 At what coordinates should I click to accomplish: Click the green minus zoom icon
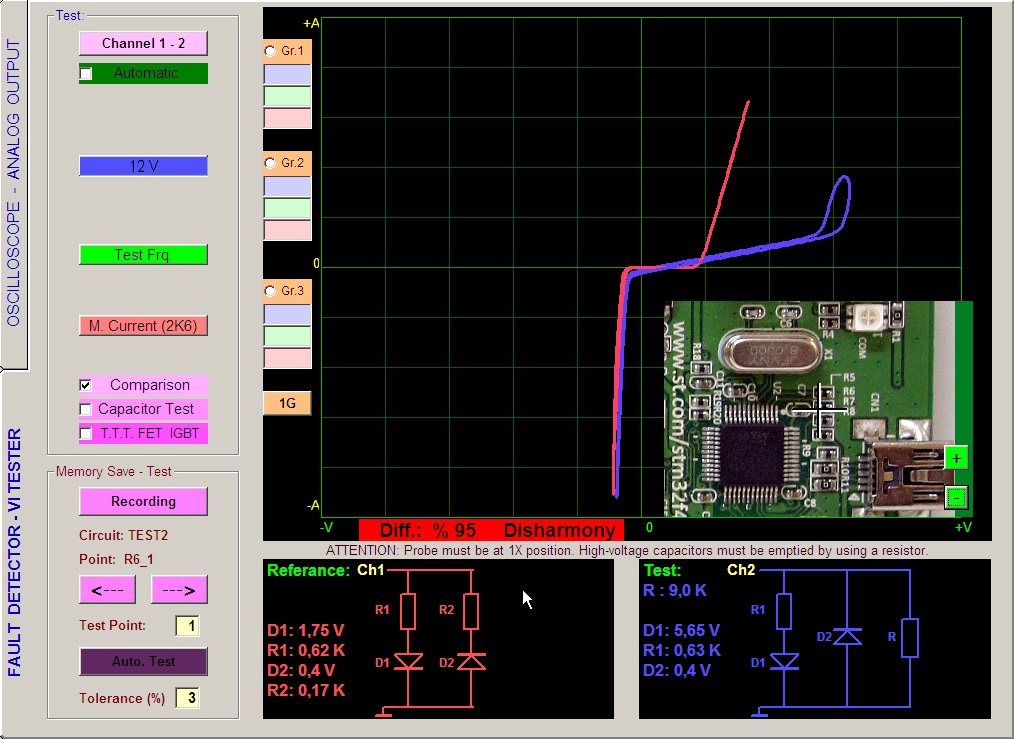coord(956,496)
